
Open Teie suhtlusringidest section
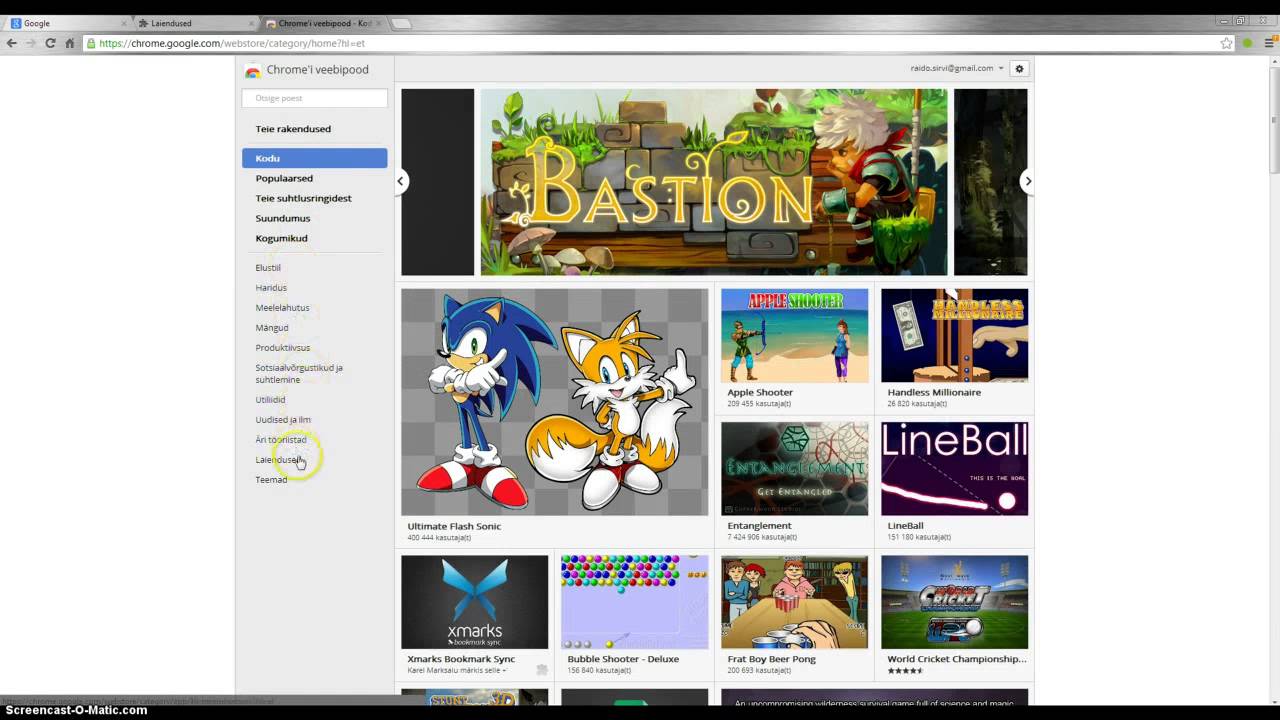303,198
